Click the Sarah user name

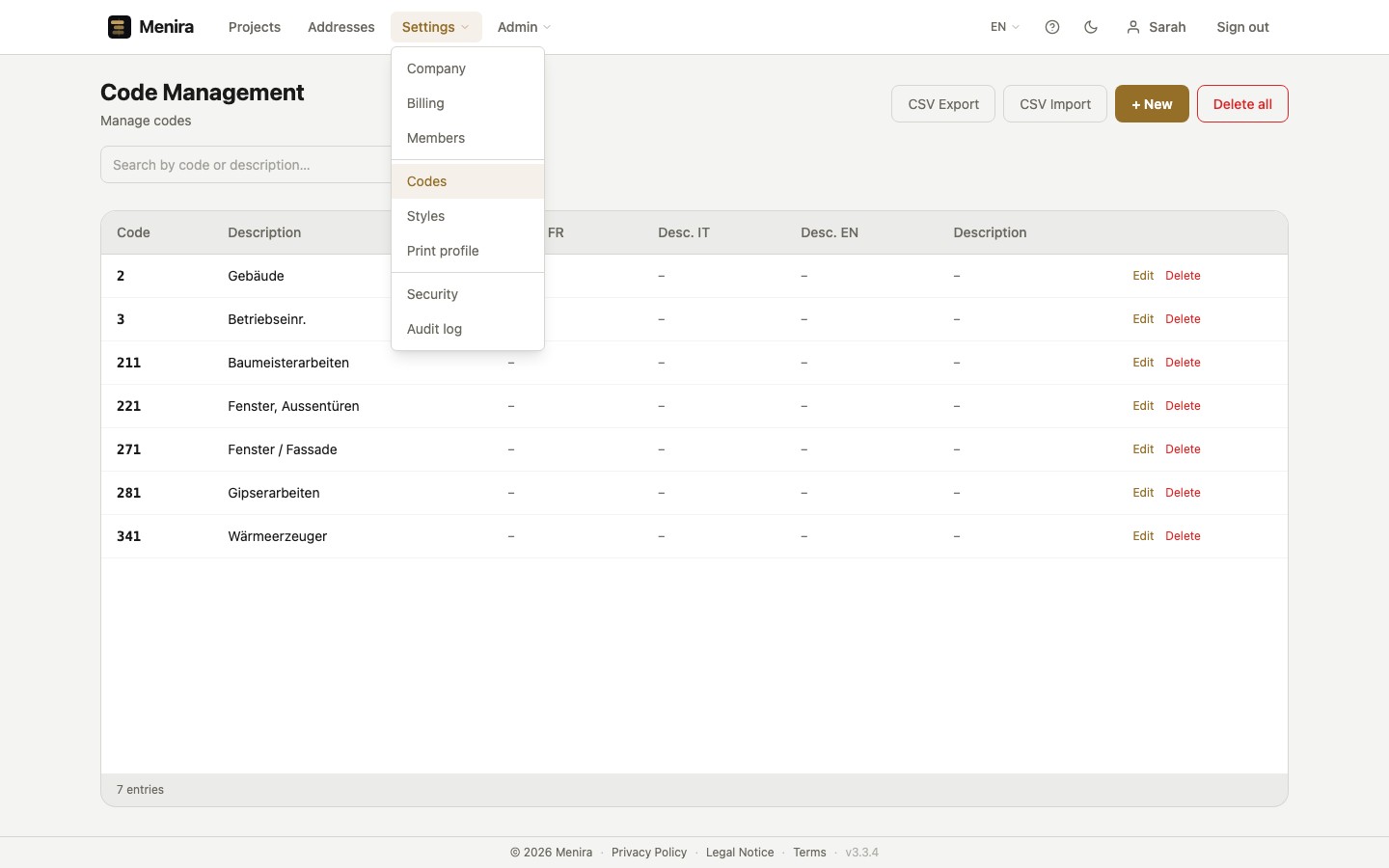pos(1167,27)
